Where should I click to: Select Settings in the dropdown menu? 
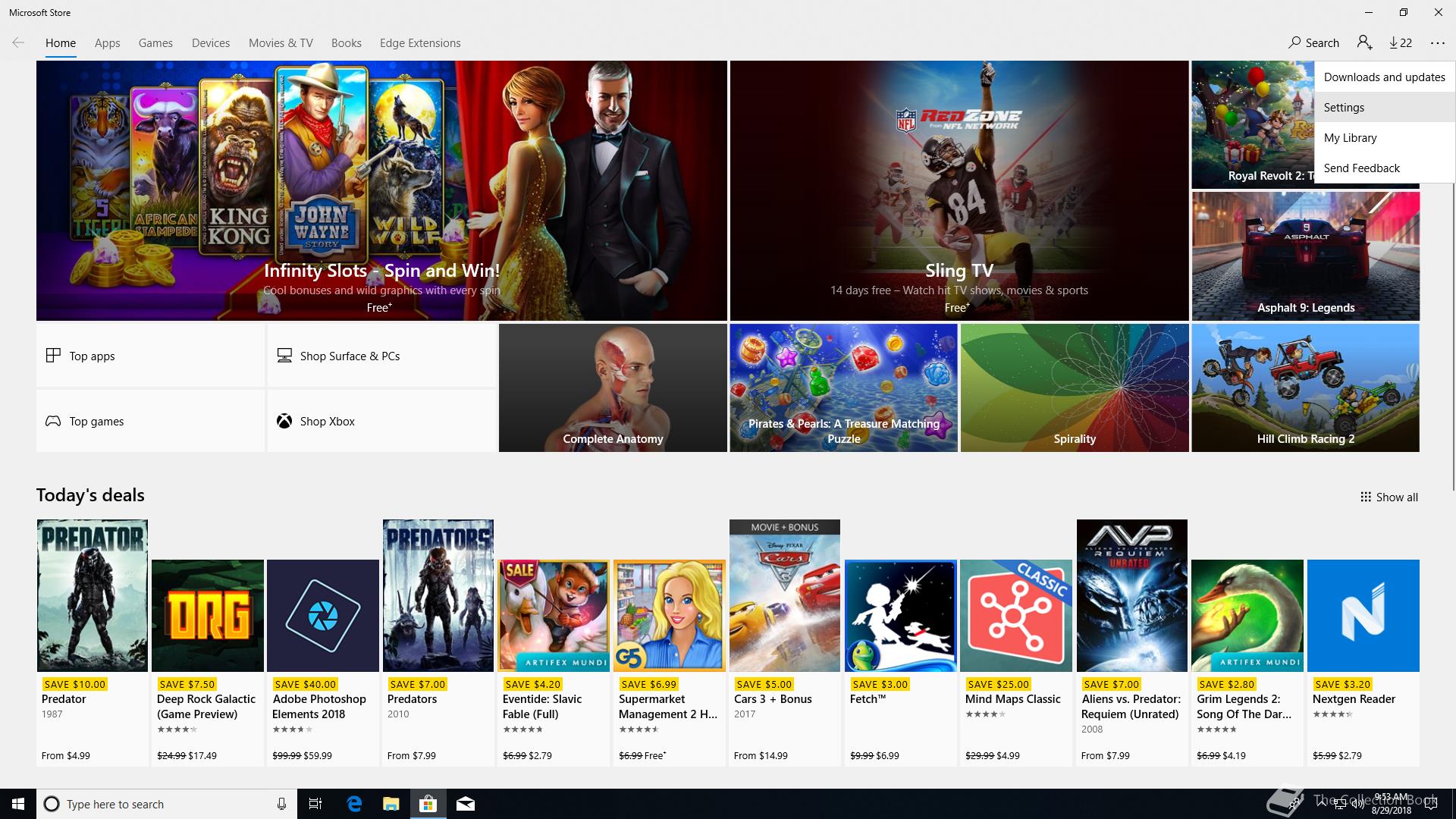(1385, 107)
